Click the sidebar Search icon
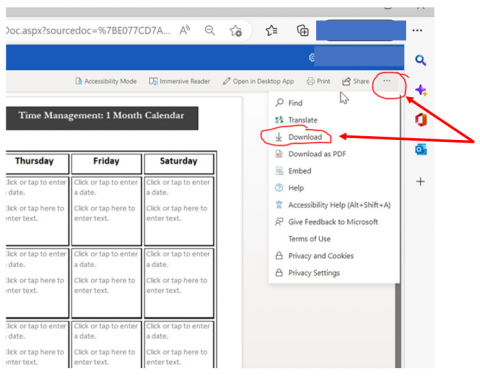Image resolution: width=480 pixels, height=384 pixels. pyautogui.click(x=421, y=60)
